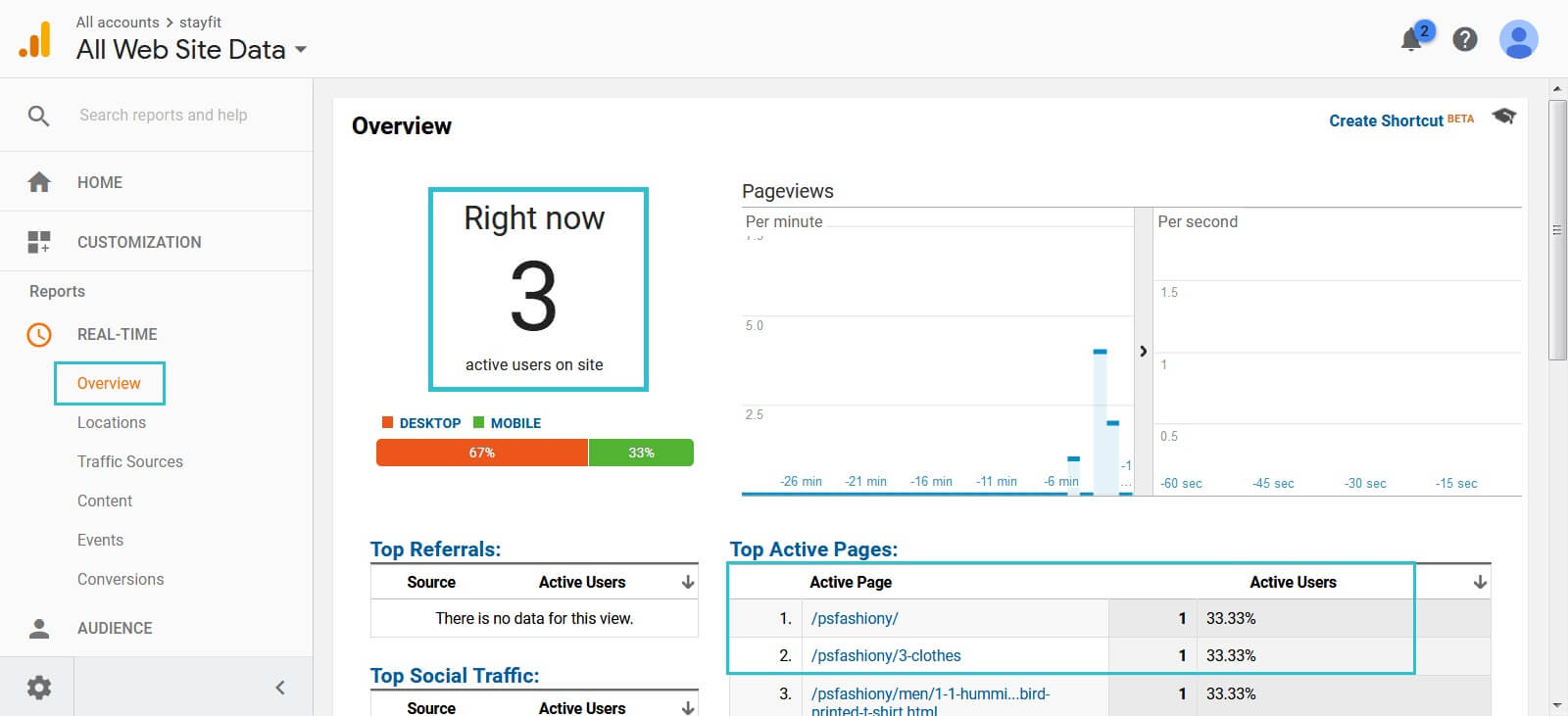
Task: Click the orange Desktop 67% bar
Action: (481, 453)
